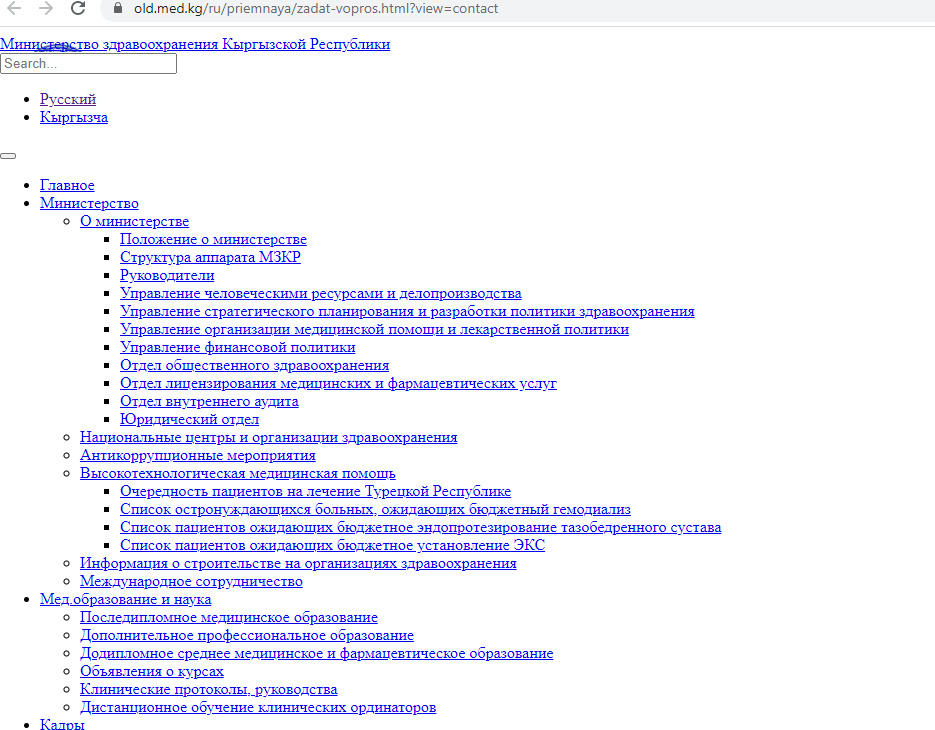Open Управление финансовой политики link
935x730 pixels.
click(237, 348)
